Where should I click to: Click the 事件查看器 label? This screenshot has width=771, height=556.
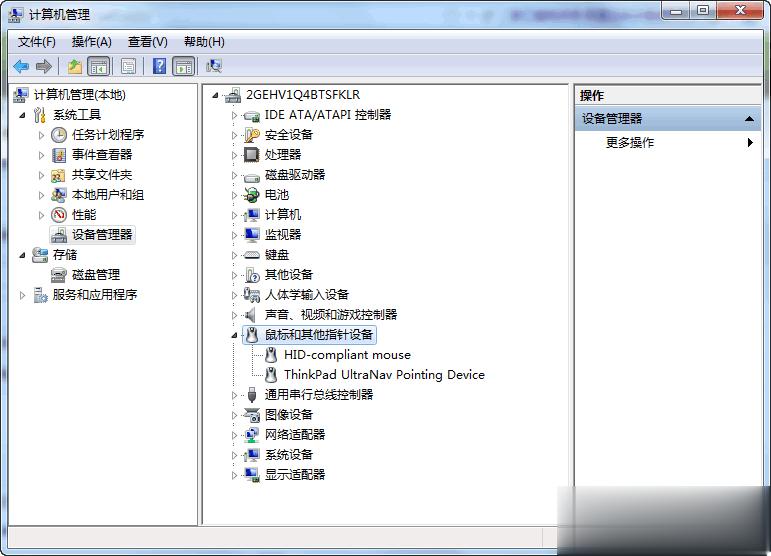pos(102,155)
